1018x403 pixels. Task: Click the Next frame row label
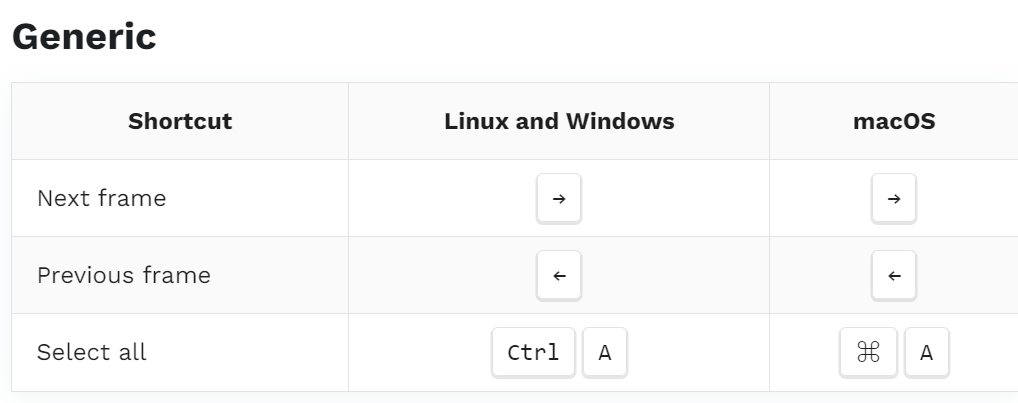[x=101, y=198]
